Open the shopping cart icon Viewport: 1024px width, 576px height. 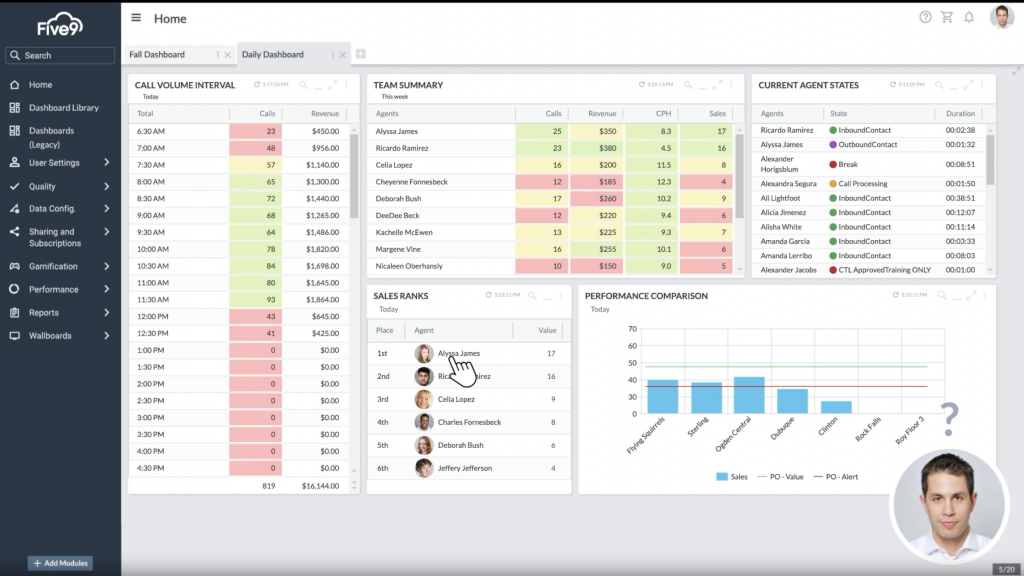(x=945, y=17)
